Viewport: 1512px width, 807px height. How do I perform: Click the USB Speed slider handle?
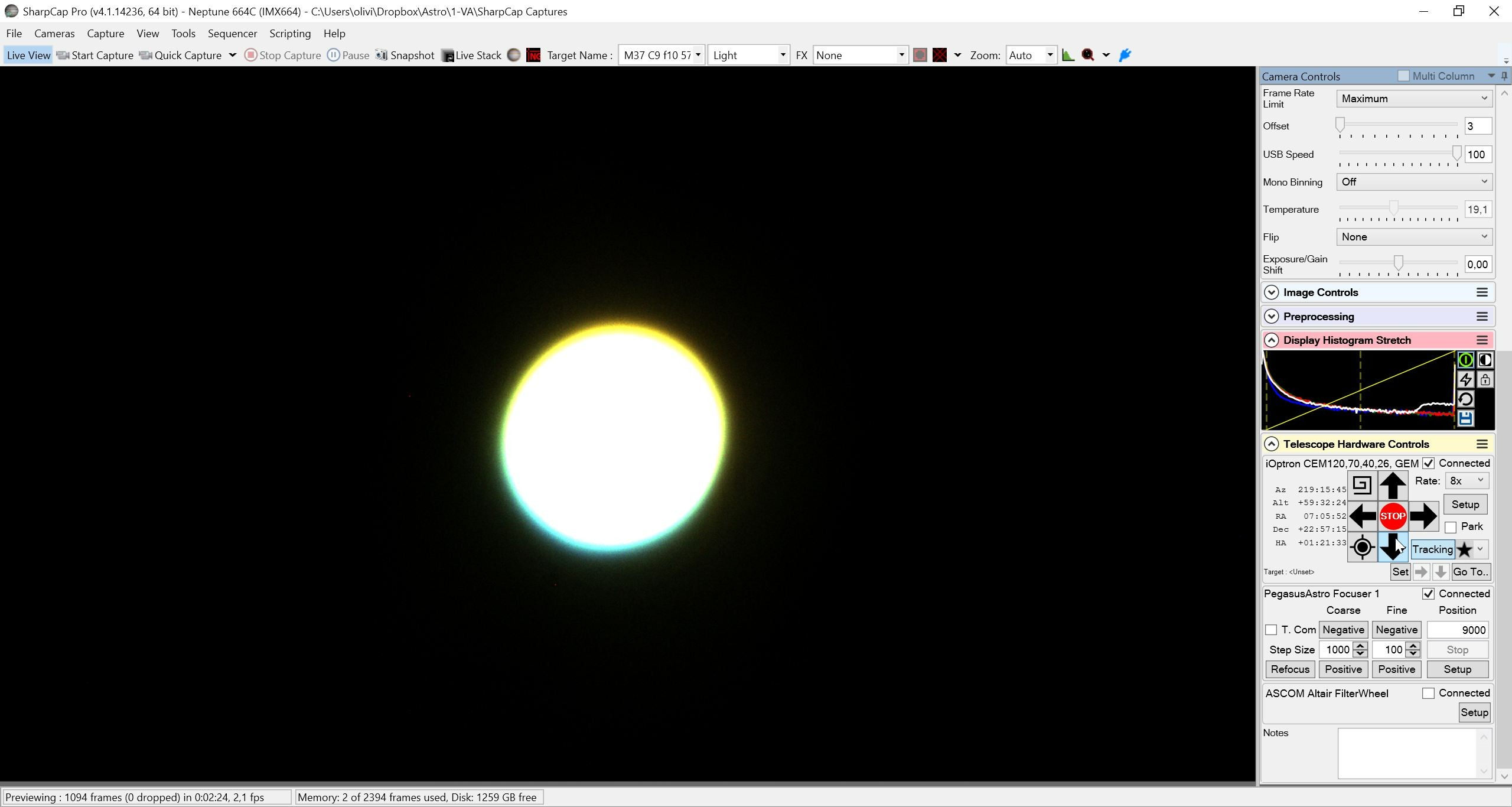(x=1456, y=154)
